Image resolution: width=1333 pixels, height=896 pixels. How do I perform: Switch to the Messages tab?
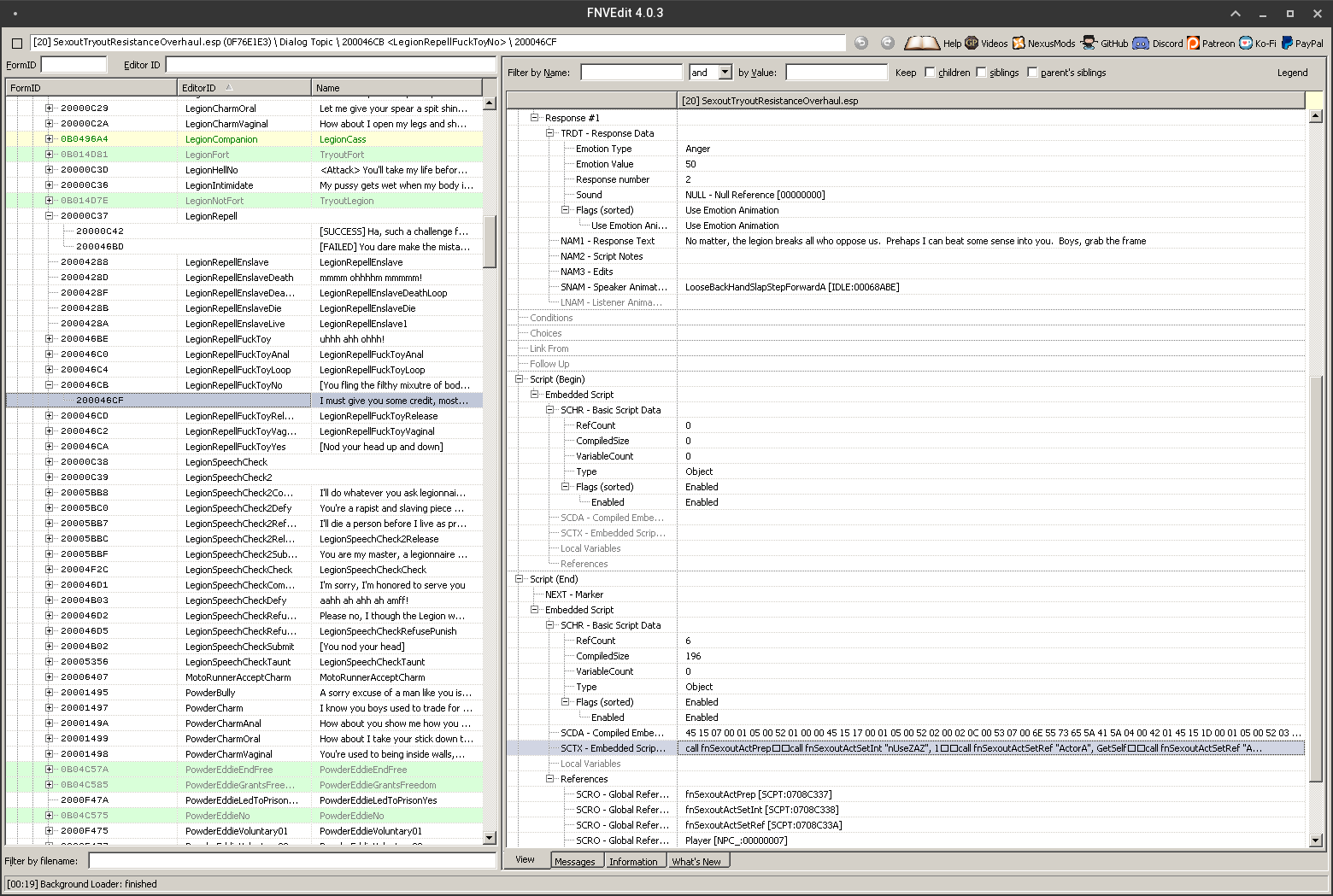pos(574,861)
